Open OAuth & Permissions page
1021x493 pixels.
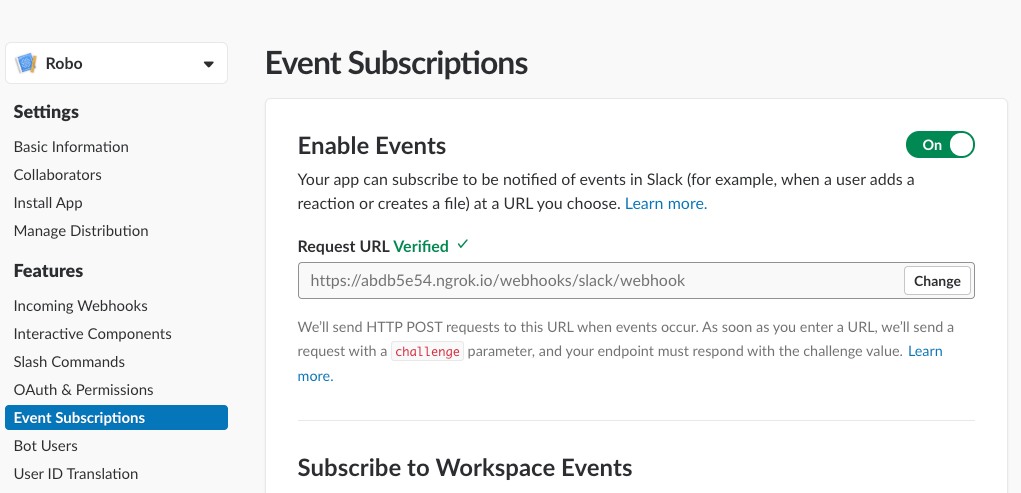coord(83,390)
